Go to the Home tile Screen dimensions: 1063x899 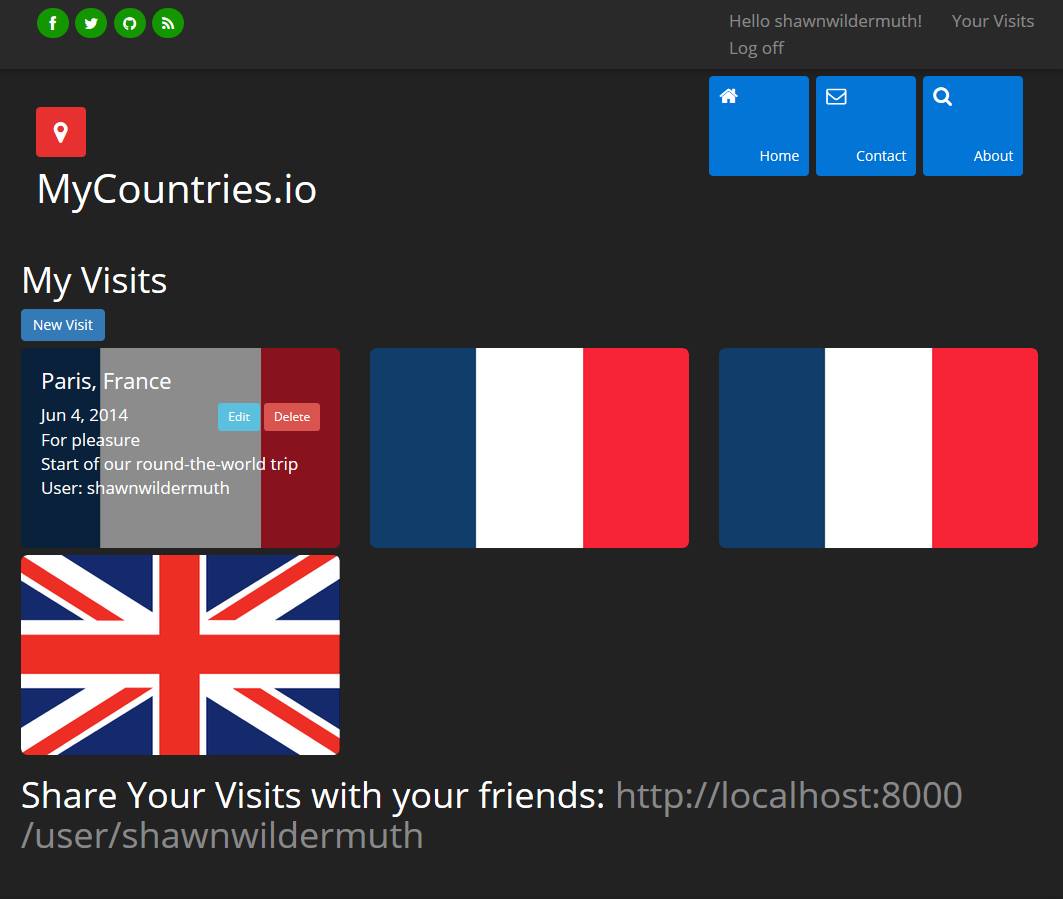pyautogui.click(x=759, y=125)
